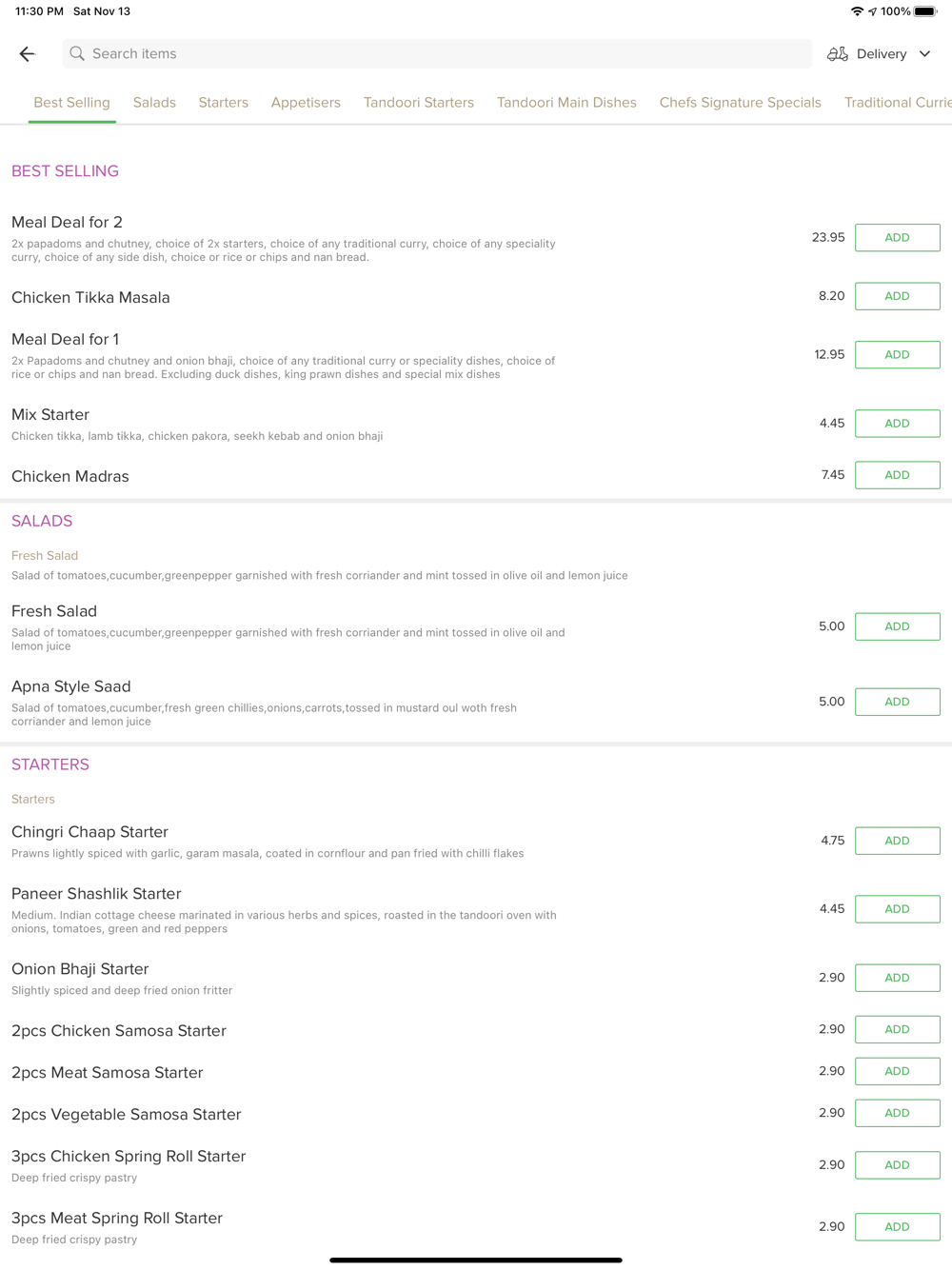Go to the Appetisers tab
The width and height of the screenshot is (952, 1270).
(306, 103)
